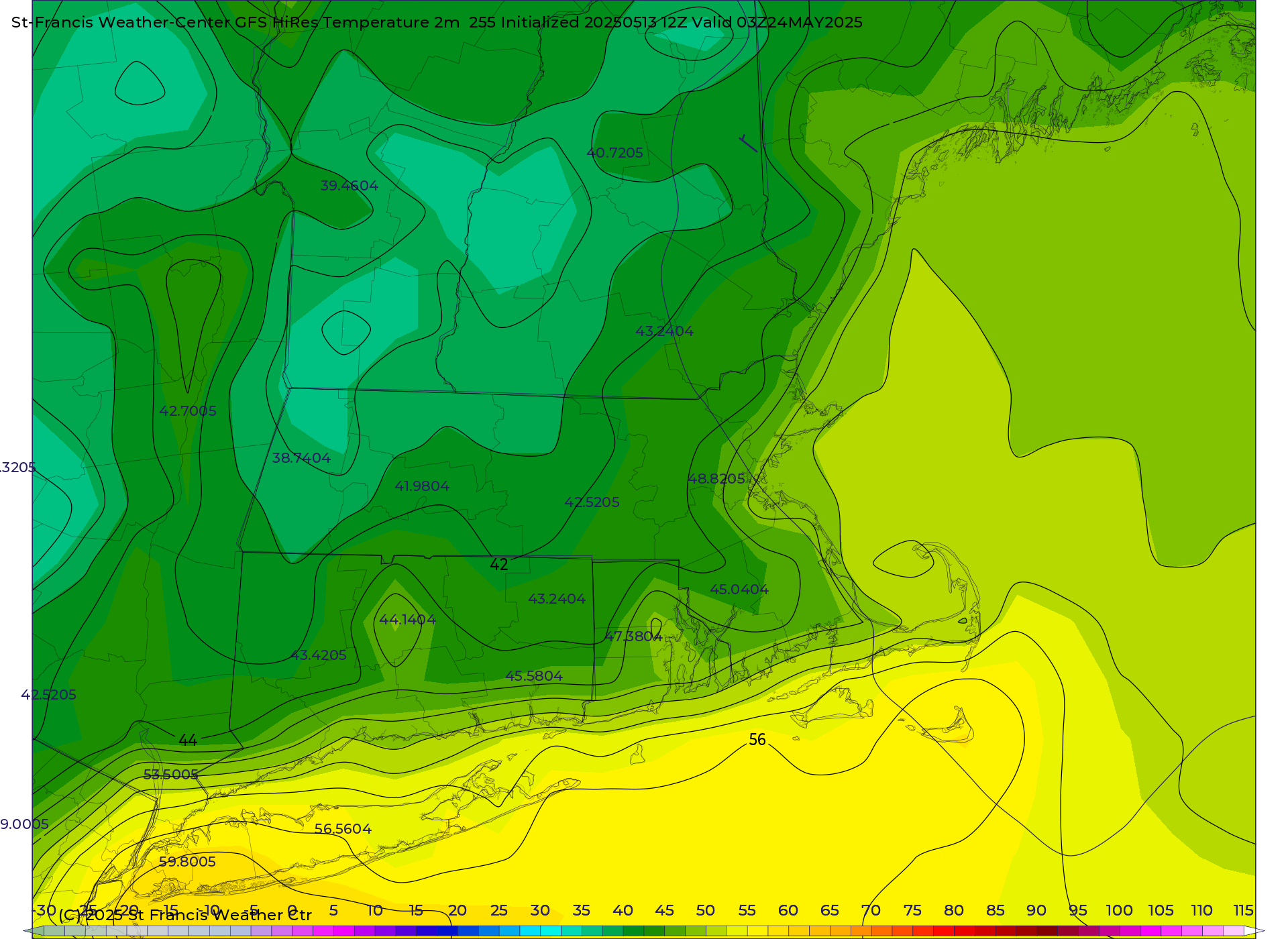Click the map title beginning 'St-Francis Weather-Center GFS HiRes'
The image size is (1288, 939).
pyautogui.click(x=437, y=22)
